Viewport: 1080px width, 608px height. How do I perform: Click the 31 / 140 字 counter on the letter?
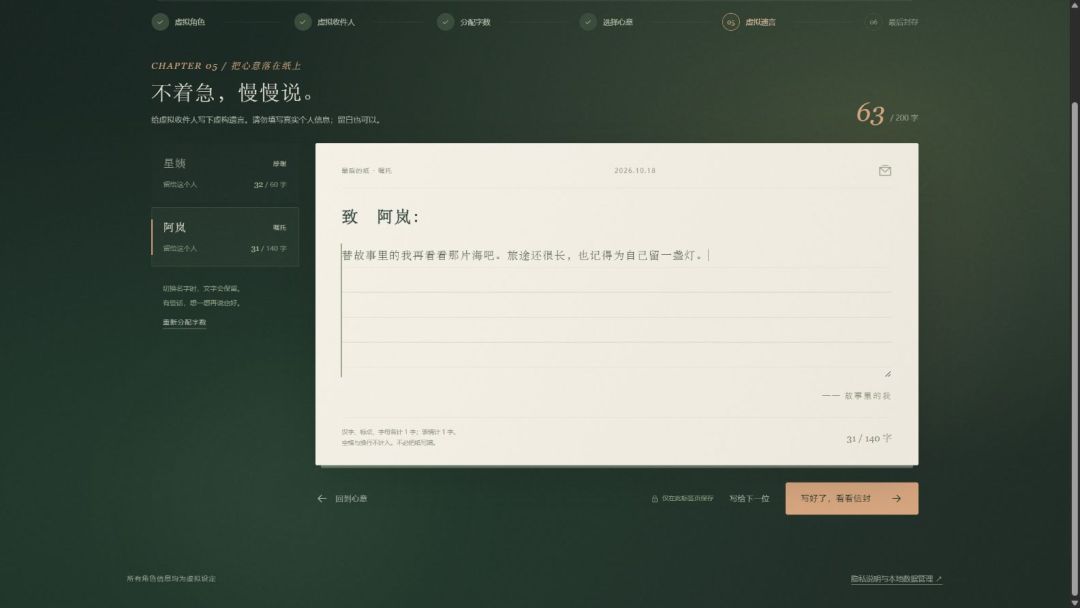coord(869,439)
